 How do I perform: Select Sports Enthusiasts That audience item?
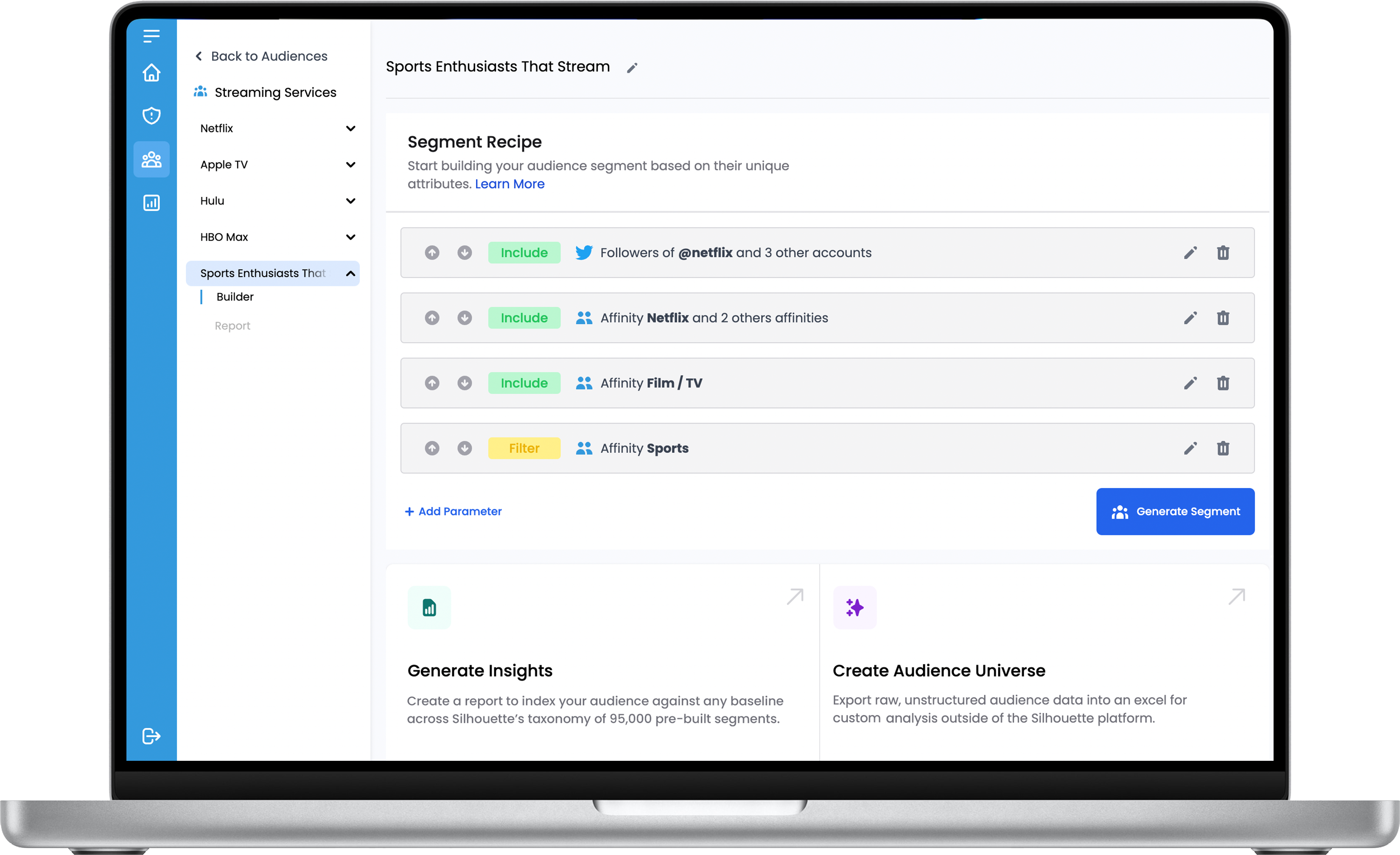pyautogui.click(x=273, y=274)
